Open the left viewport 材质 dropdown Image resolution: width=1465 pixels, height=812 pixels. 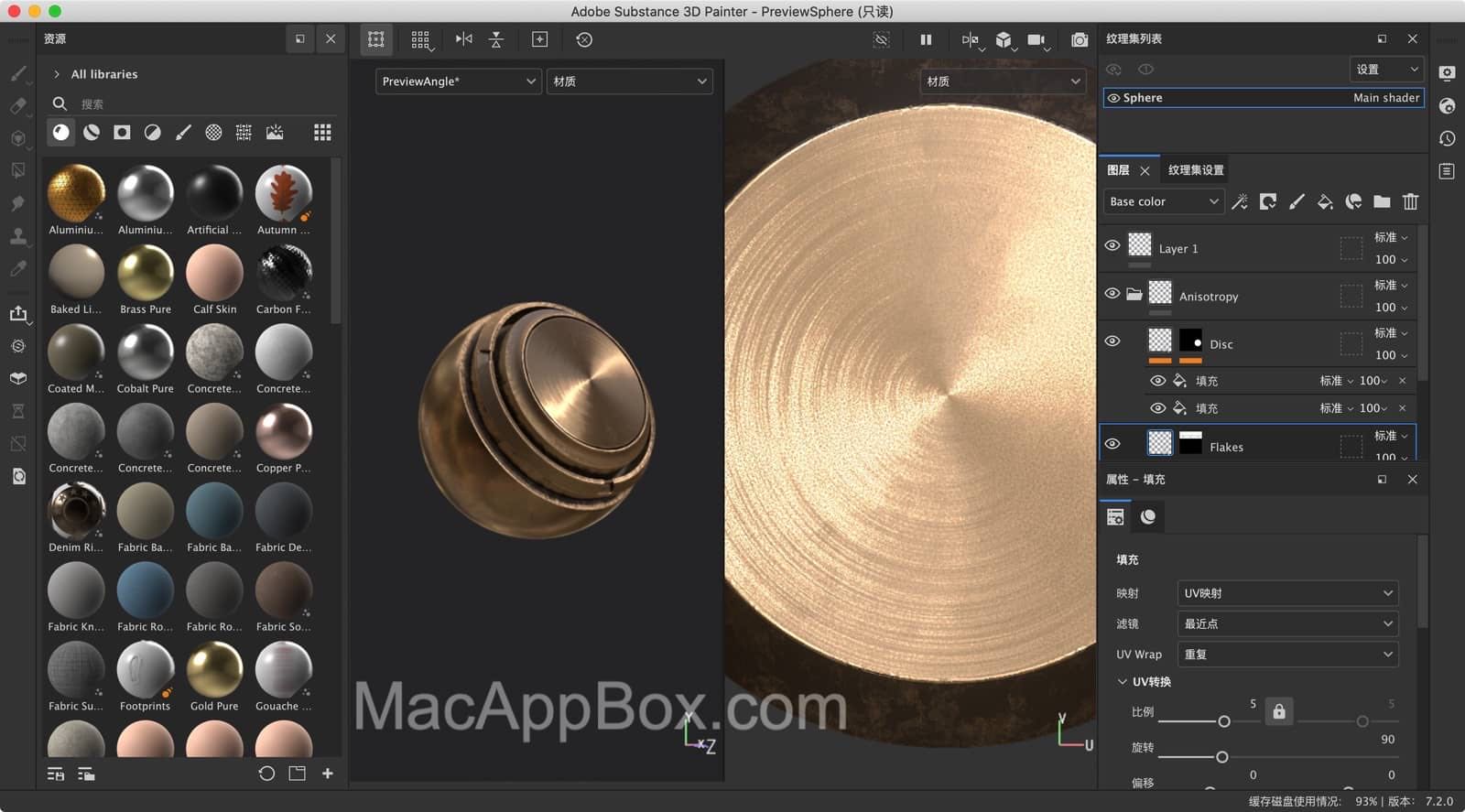(630, 81)
